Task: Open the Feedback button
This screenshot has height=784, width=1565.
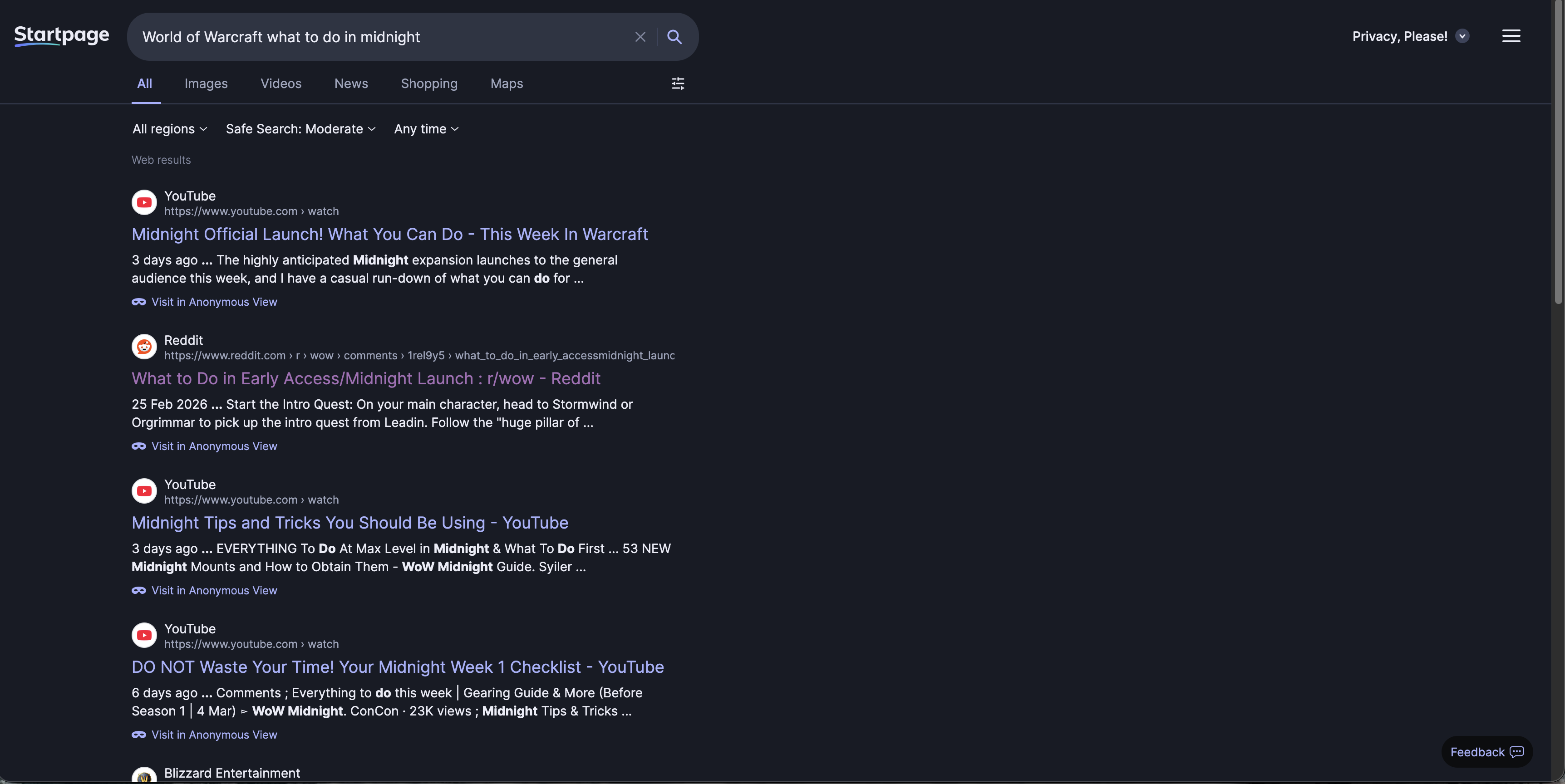Action: [1486, 752]
